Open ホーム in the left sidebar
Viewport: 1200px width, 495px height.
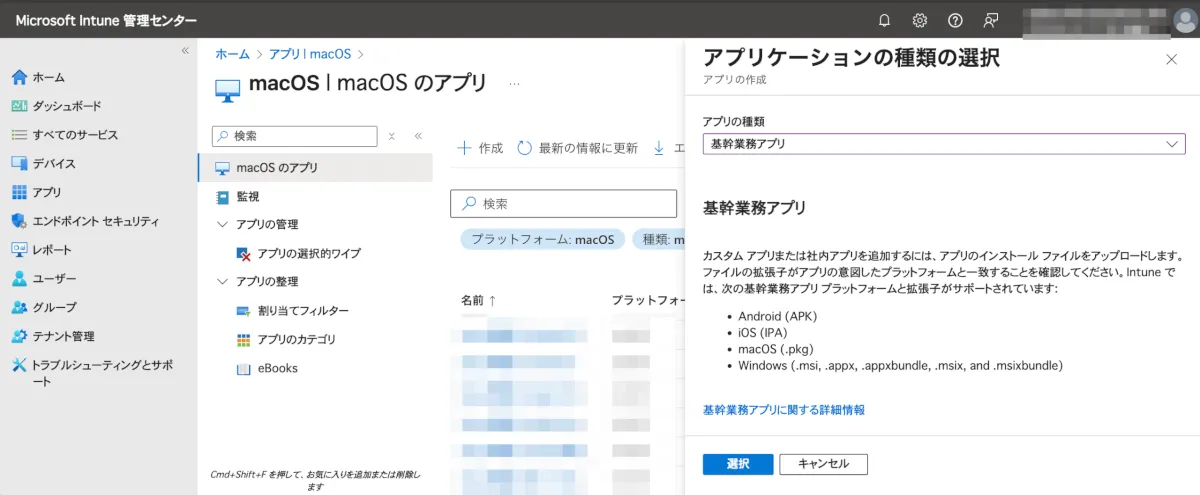coord(48,77)
